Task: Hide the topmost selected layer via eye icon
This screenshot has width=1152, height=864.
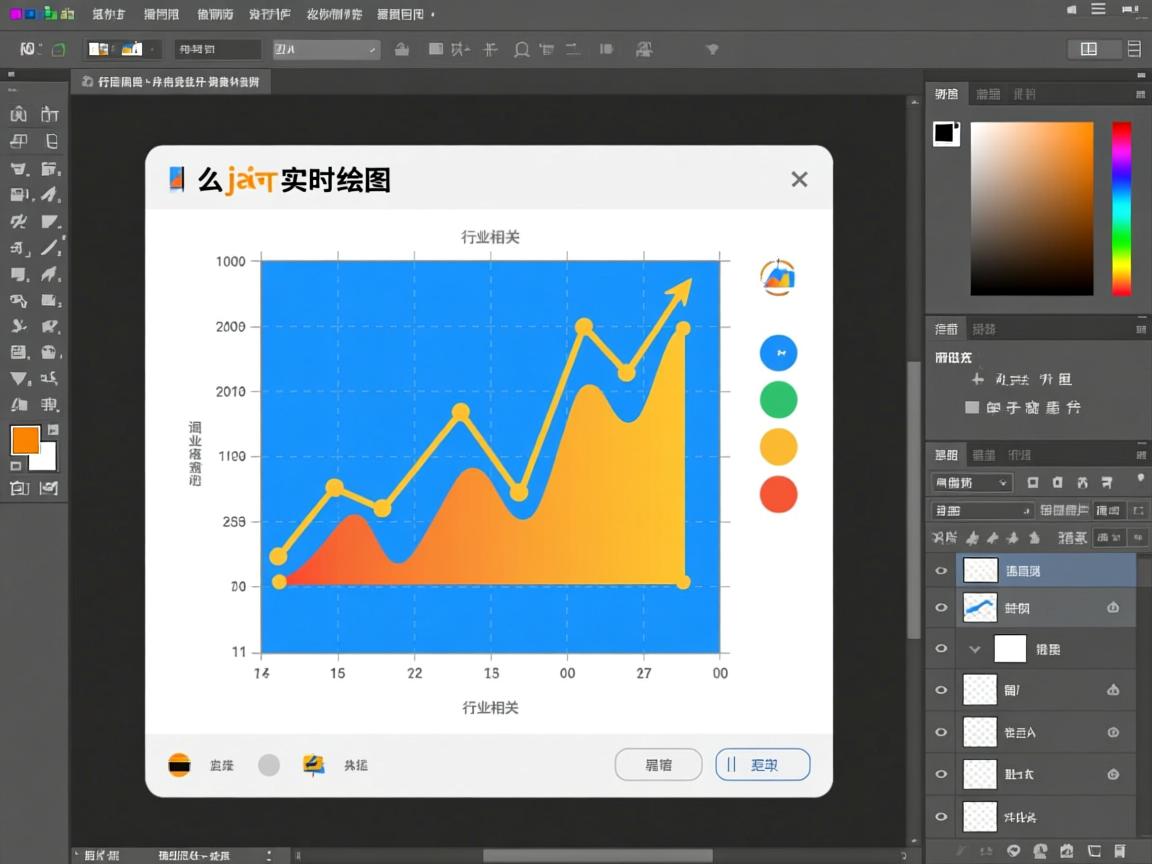Action: pyautogui.click(x=940, y=571)
